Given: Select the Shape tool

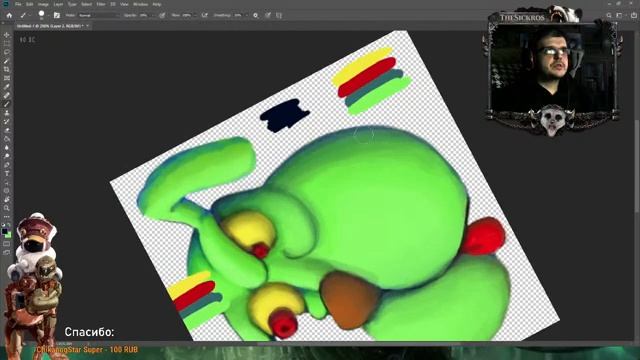Looking at the screenshot, I should coord(7,191).
